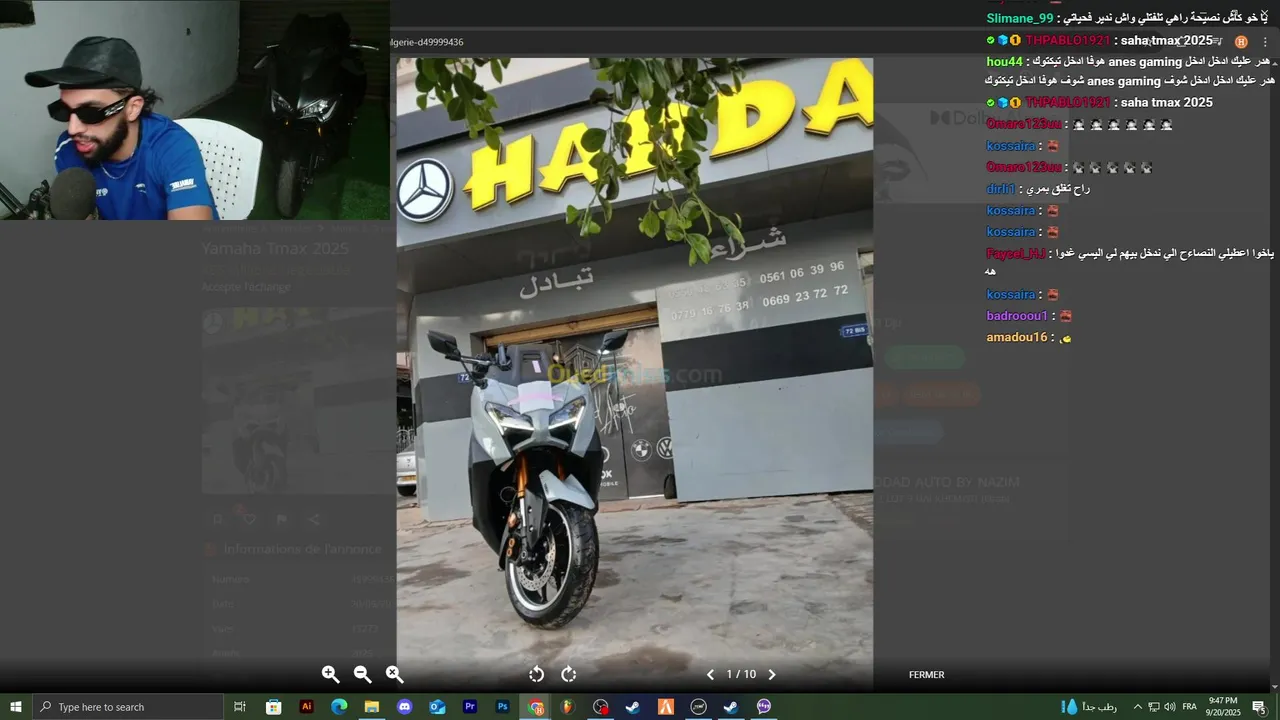The height and width of the screenshot is (720, 1280).
Task: Open the orange app icon in taskbar
Action: 666,707
